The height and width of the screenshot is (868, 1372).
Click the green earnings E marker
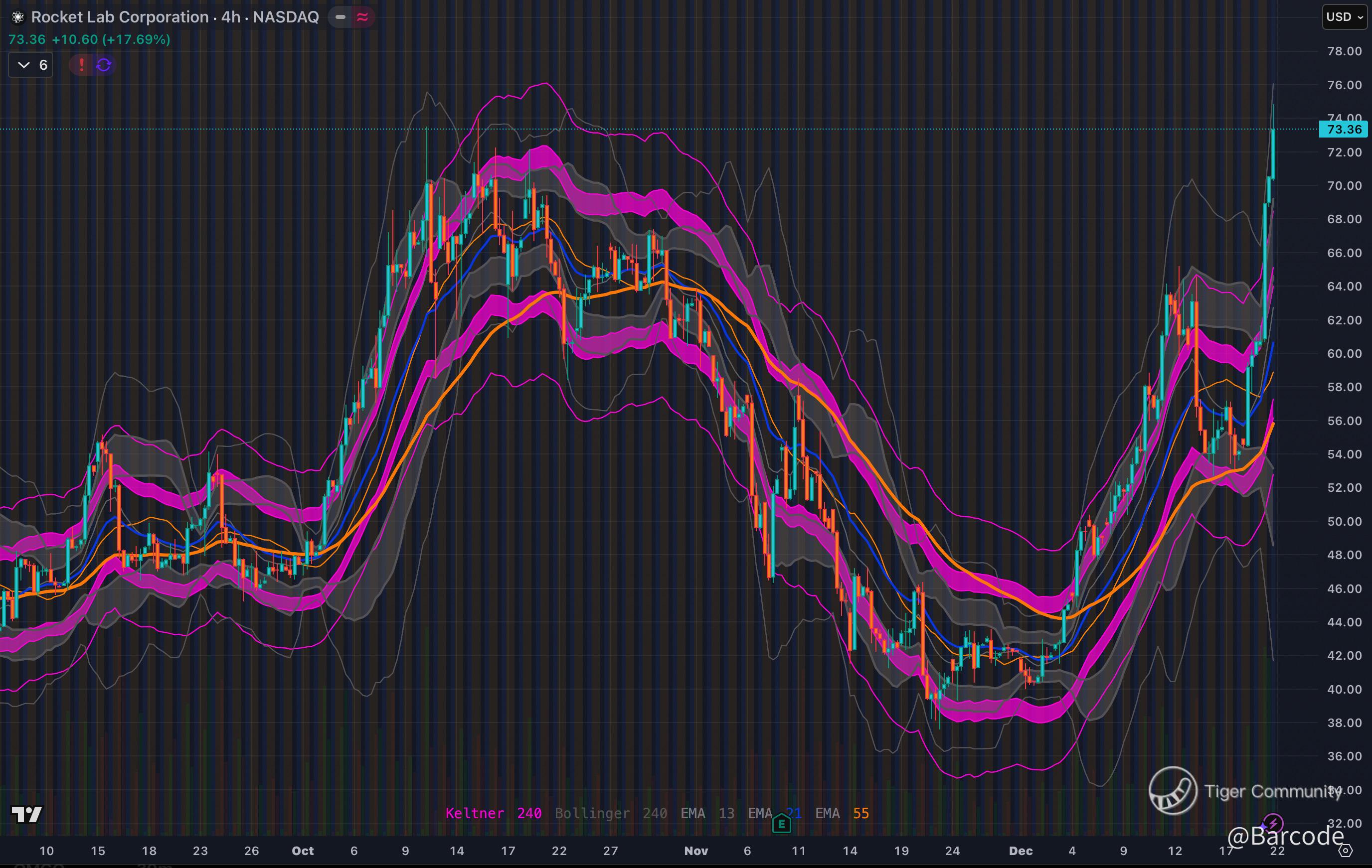pos(781,823)
